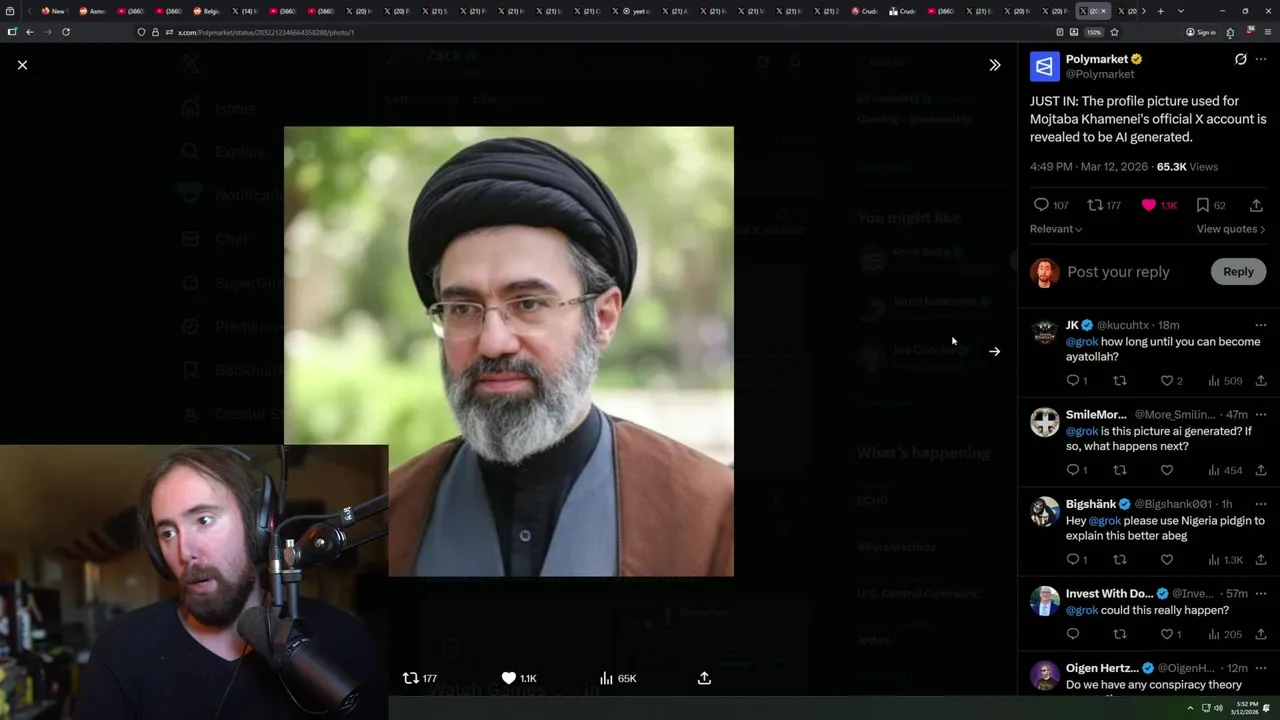
Task: View Invest With Do... analytics showing 205
Action: pyautogui.click(x=1224, y=634)
